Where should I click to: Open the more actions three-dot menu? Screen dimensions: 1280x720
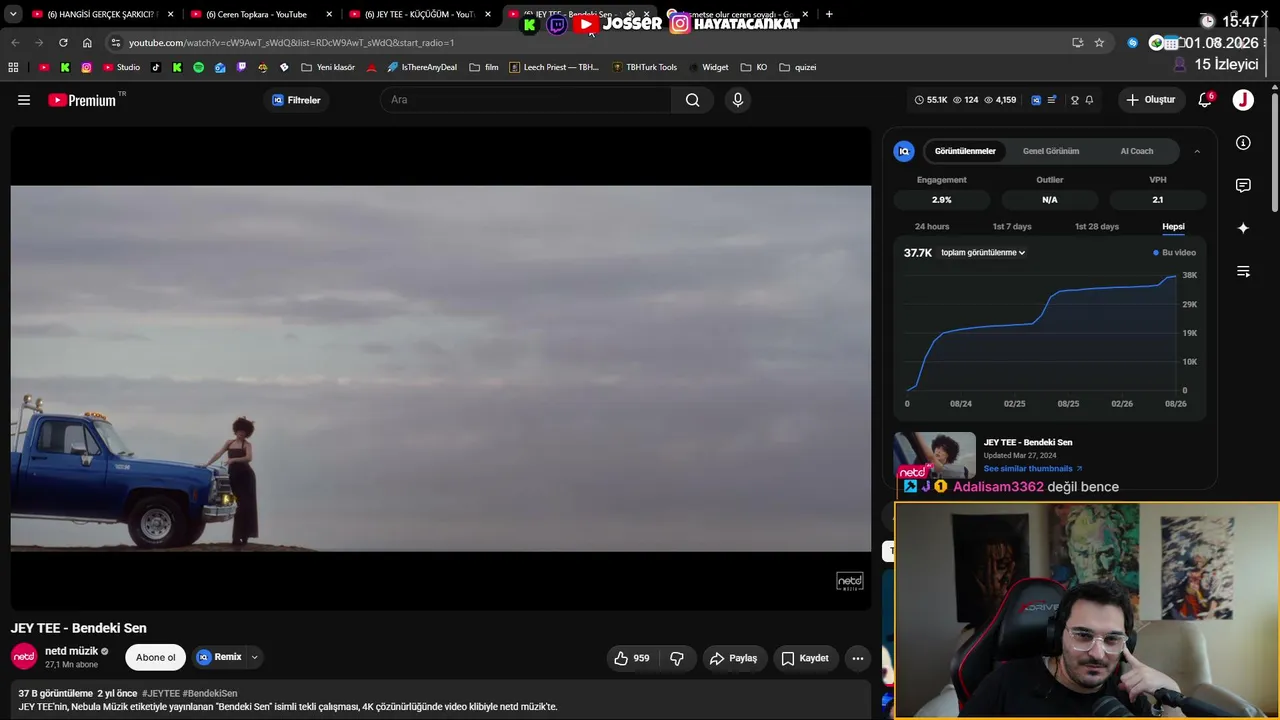pos(858,658)
